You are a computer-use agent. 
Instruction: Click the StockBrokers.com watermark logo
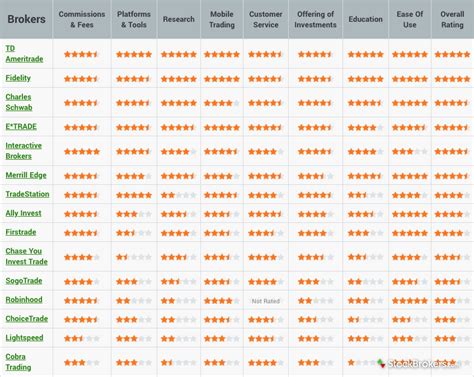418,363
